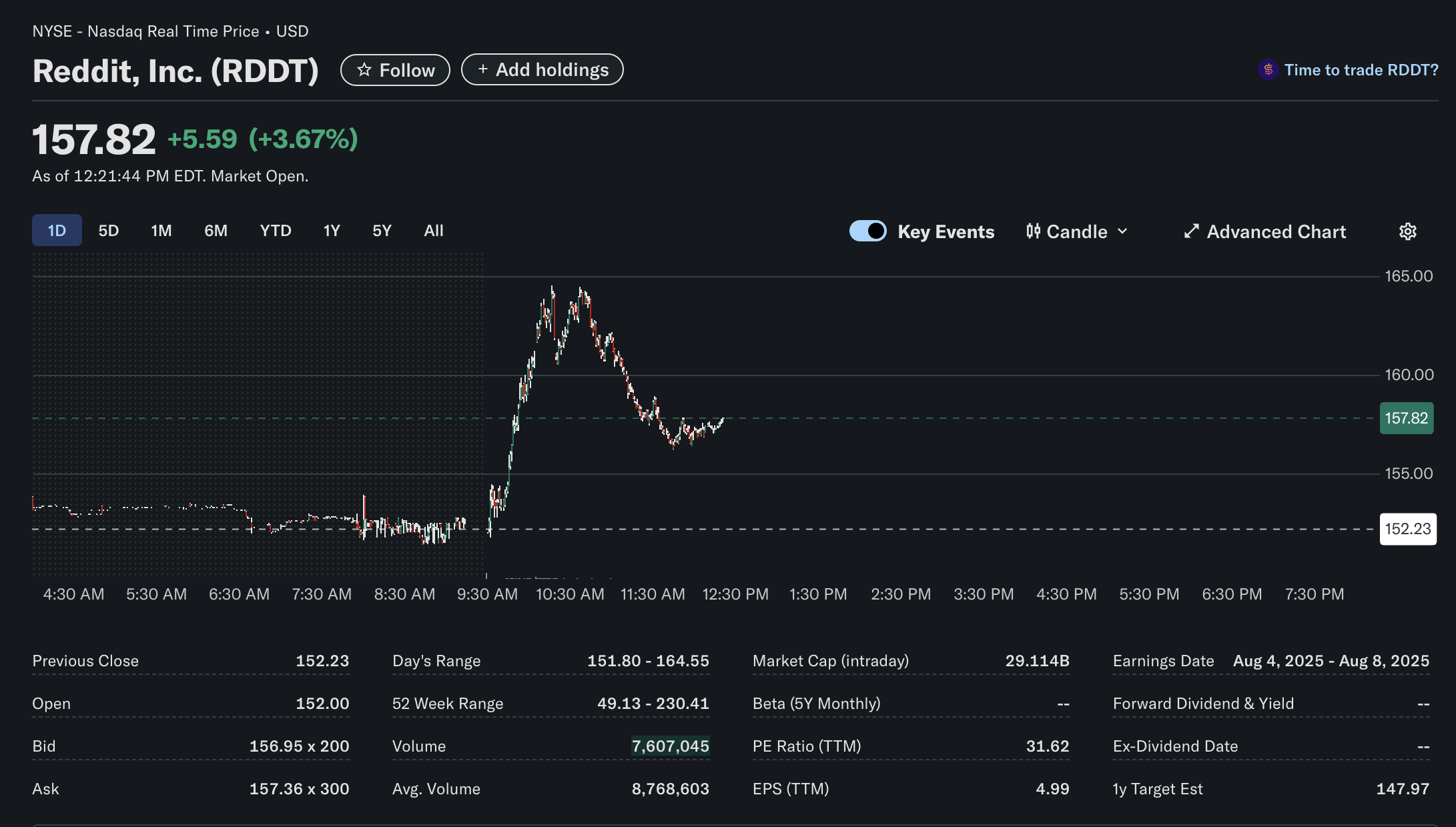This screenshot has width=1456, height=827.
Task: Click the Open value 152.00
Action: (322, 704)
